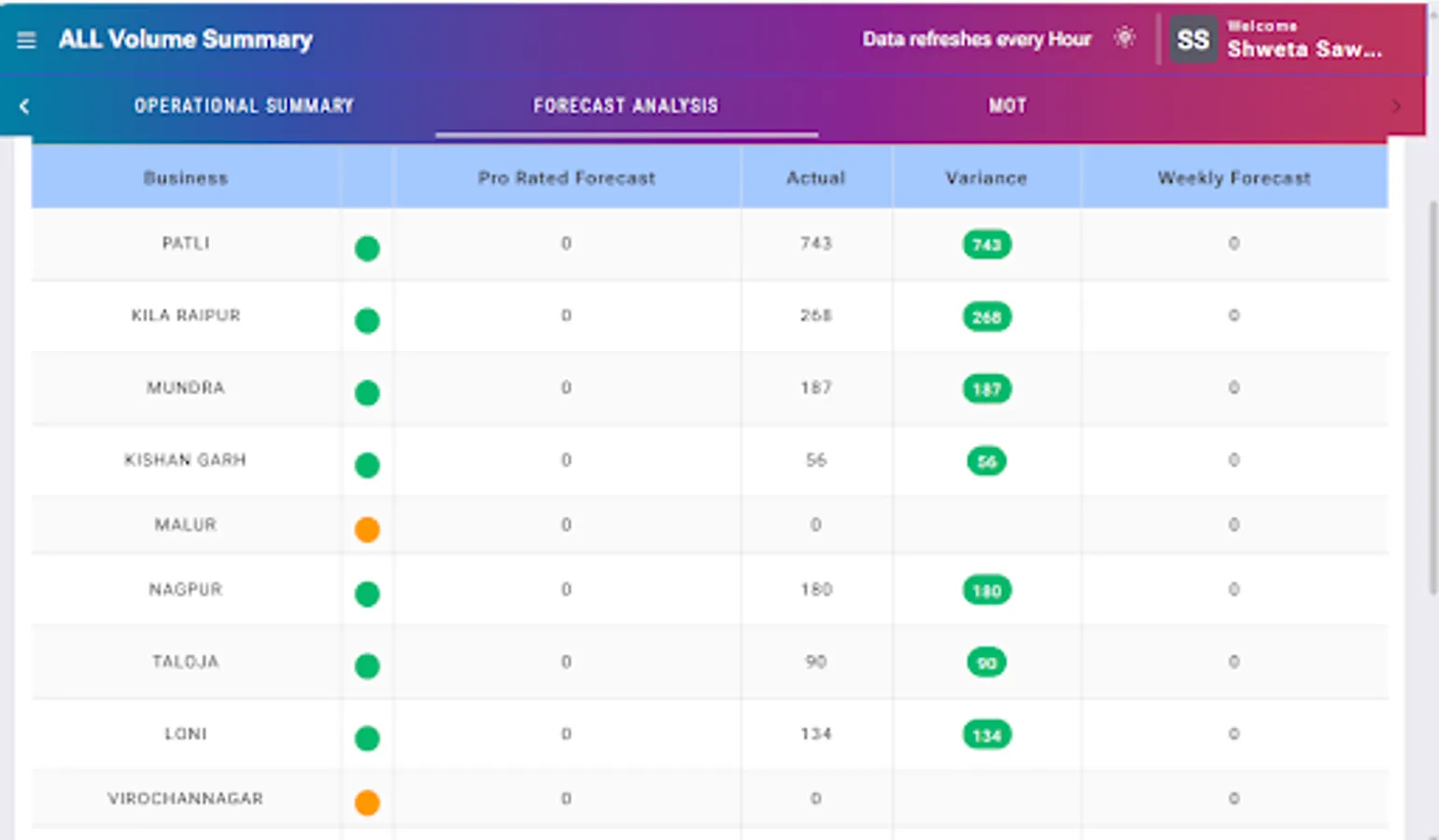The width and height of the screenshot is (1439, 840).
Task: Click the 180 variance badge
Action: [x=987, y=591]
